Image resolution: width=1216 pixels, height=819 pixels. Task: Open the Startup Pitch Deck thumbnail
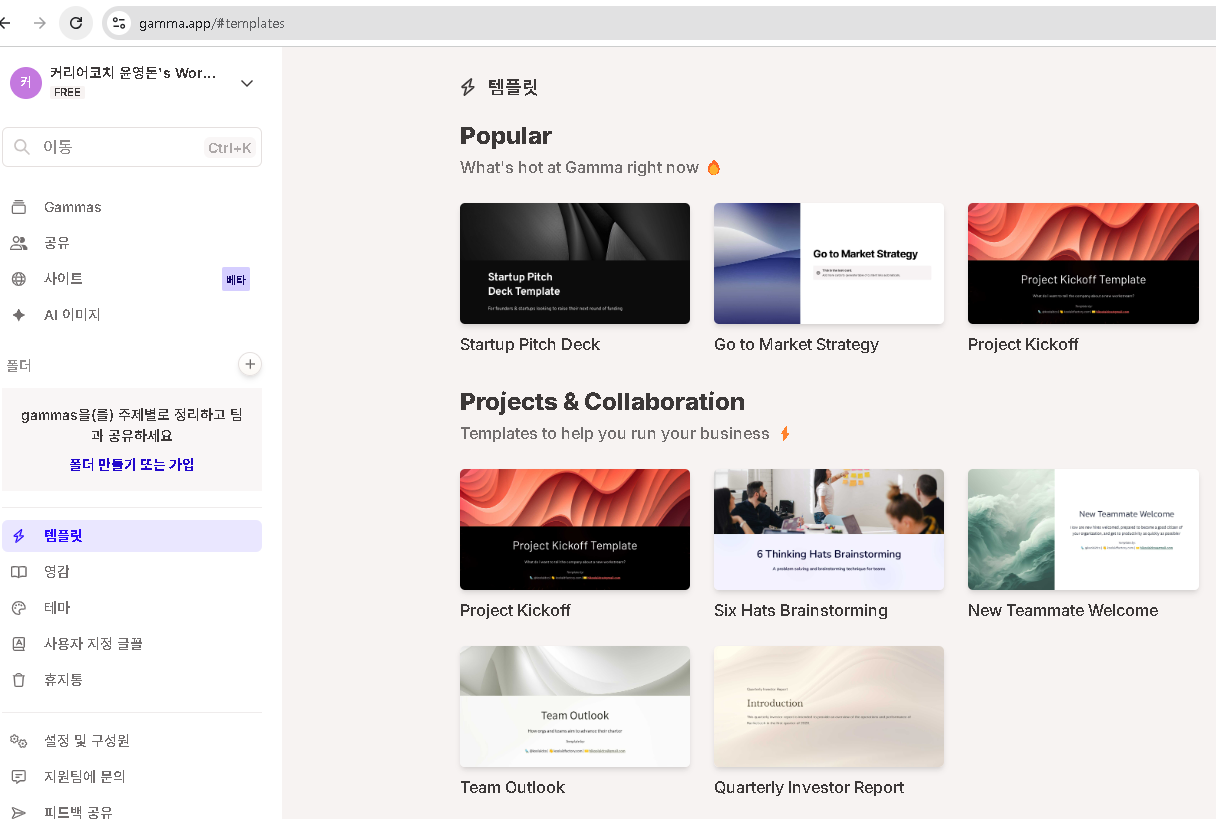click(575, 264)
